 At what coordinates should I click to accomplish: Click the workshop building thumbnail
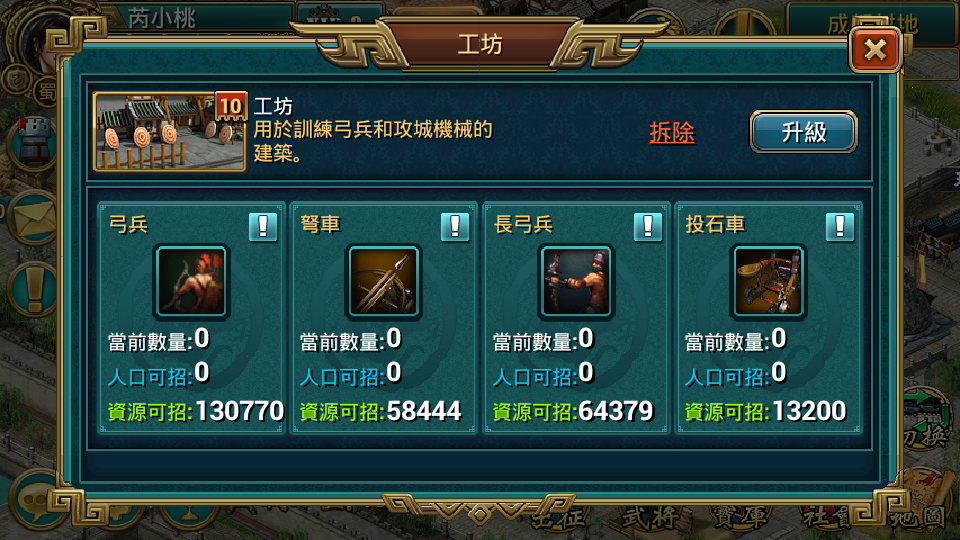pyautogui.click(x=170, y=131)
